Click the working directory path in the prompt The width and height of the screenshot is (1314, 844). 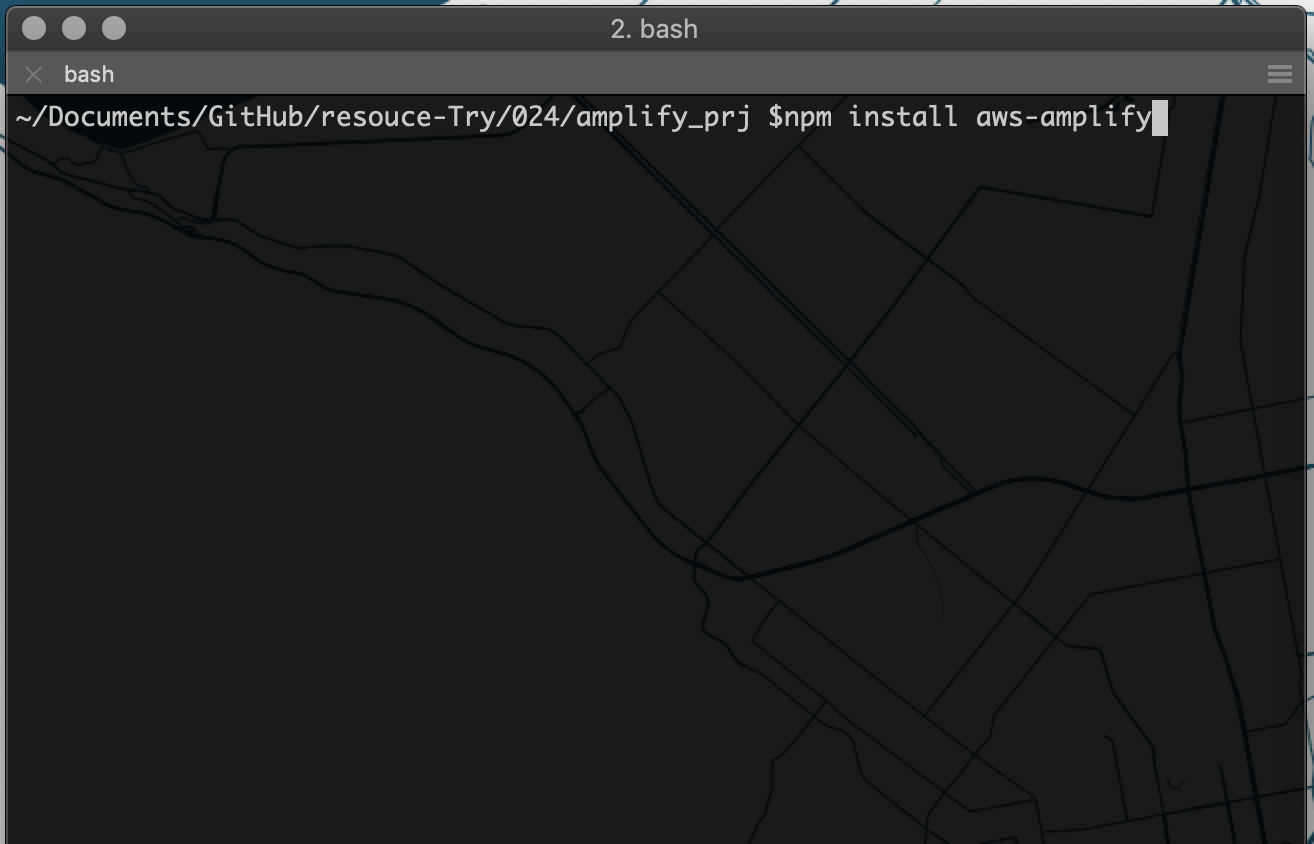[383, 117]
